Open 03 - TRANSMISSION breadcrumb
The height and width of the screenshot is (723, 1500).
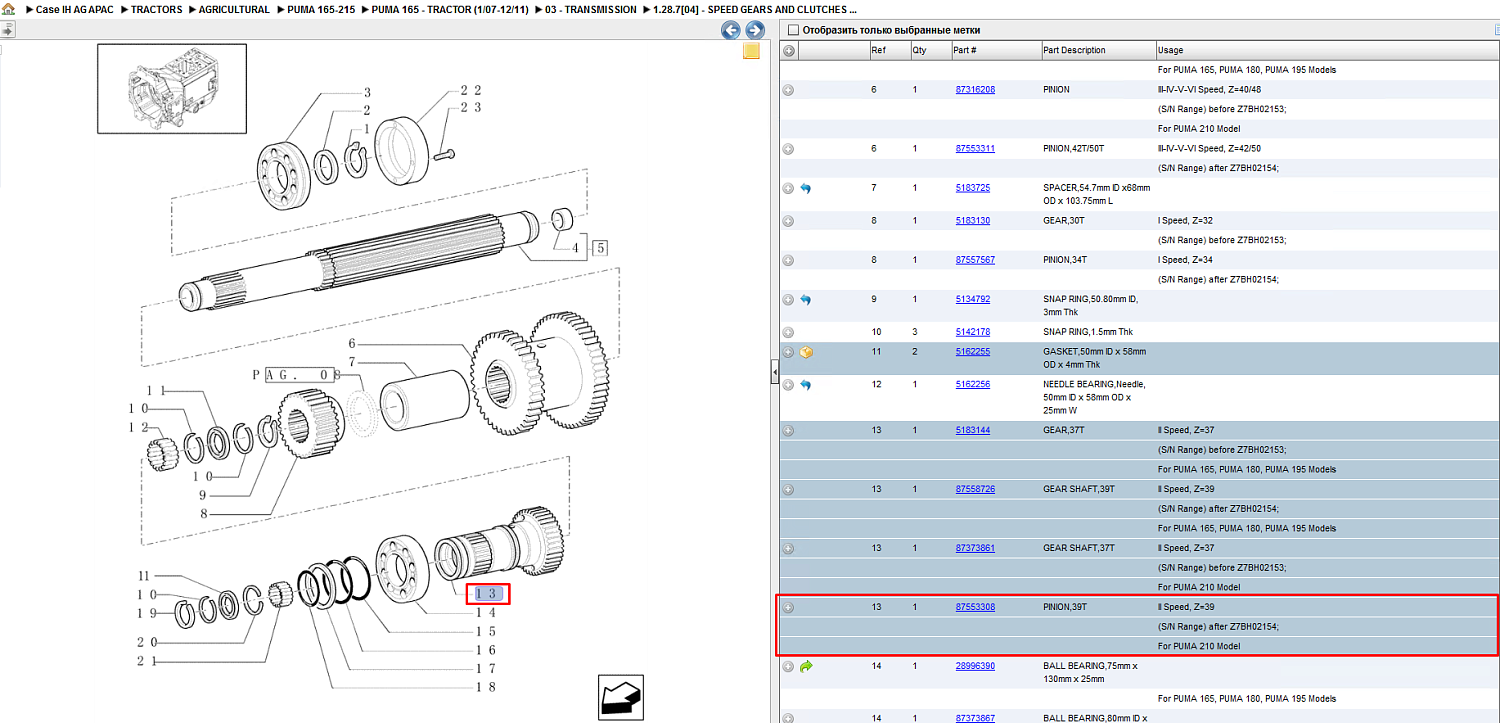click(x=590, y=9)
